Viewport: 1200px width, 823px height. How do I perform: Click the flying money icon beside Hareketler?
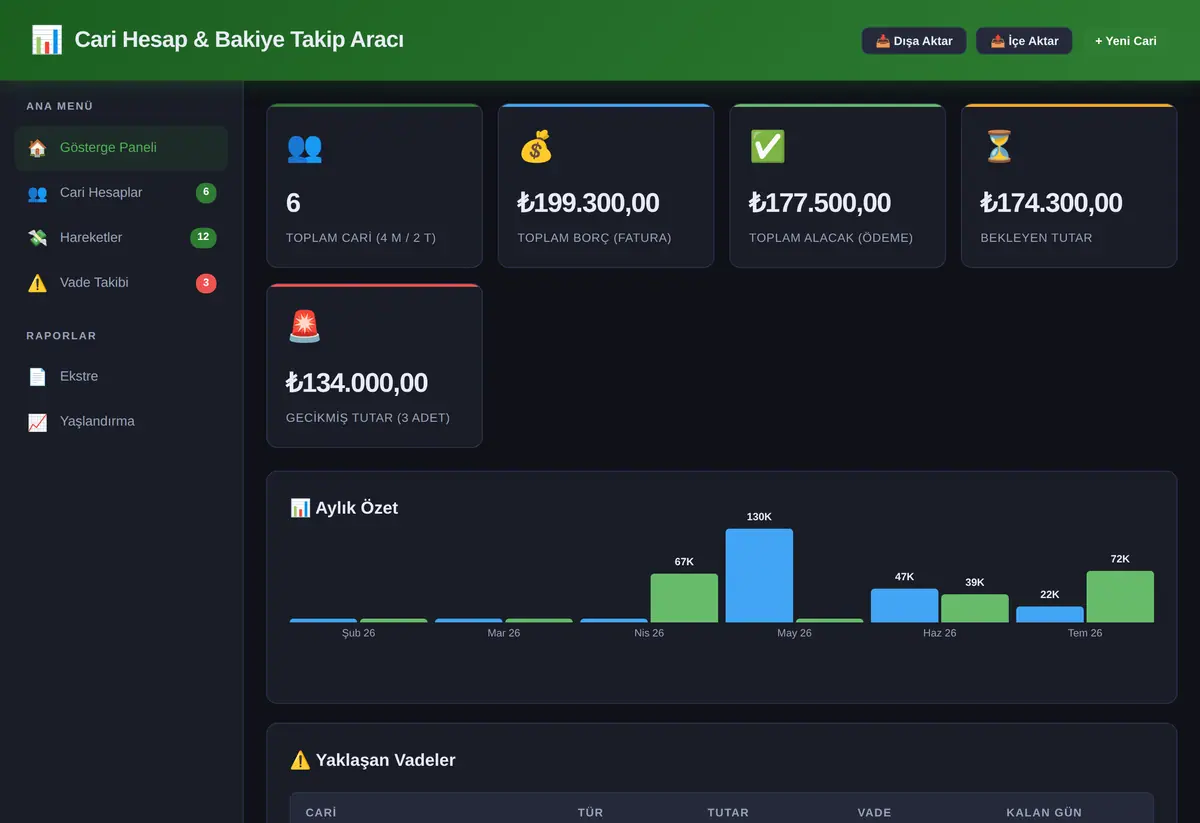(37, 238)
